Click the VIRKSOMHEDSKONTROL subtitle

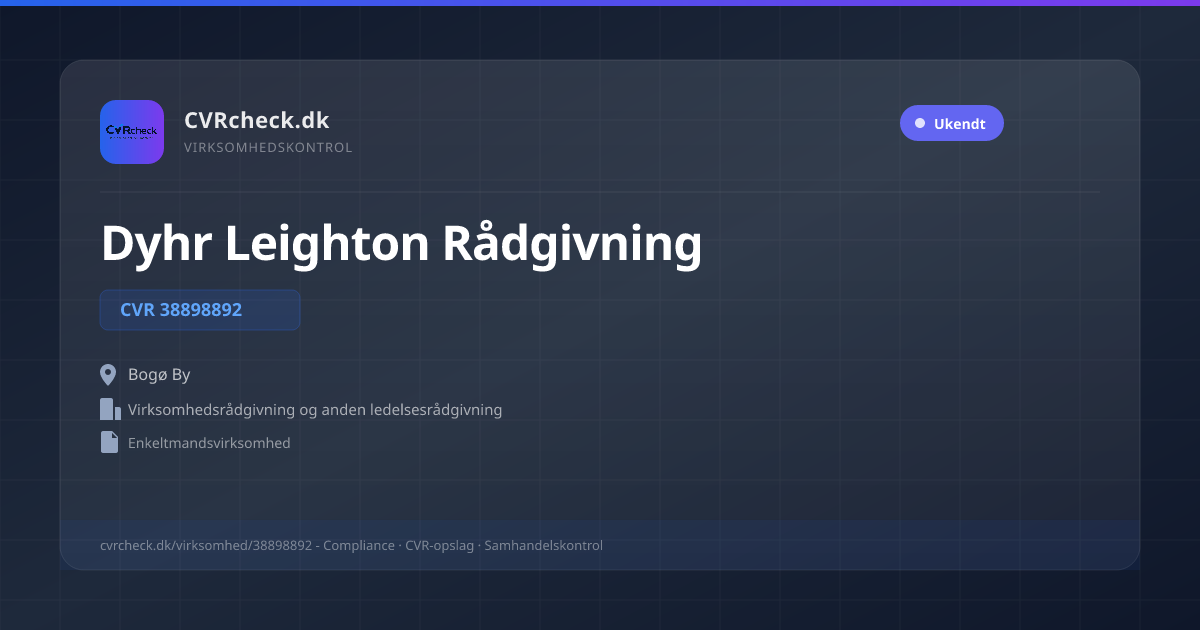tap(268, 148)
